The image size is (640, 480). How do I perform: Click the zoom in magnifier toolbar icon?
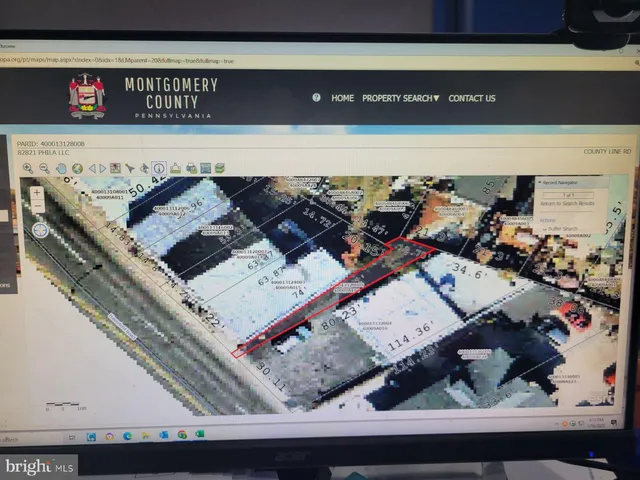click(29, 168)
